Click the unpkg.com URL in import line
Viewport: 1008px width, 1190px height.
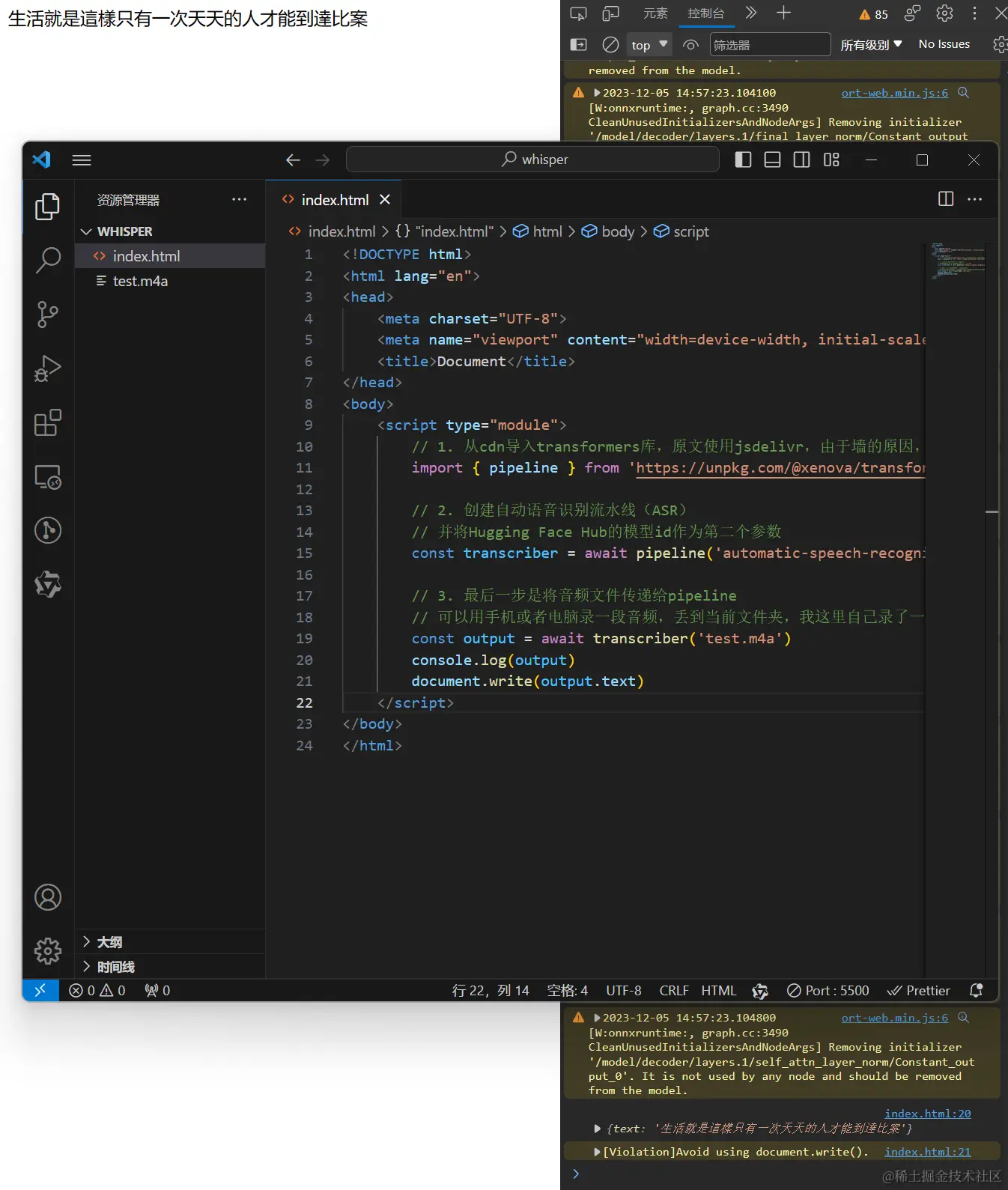pos(780,468)
